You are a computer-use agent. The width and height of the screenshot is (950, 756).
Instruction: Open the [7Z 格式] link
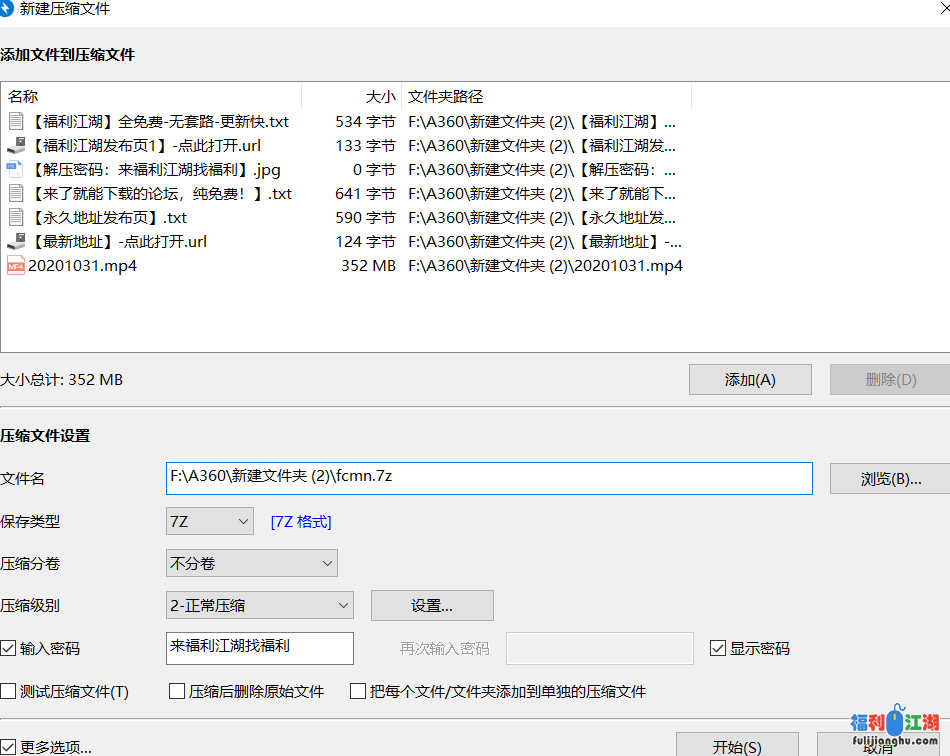click(301, 522)
